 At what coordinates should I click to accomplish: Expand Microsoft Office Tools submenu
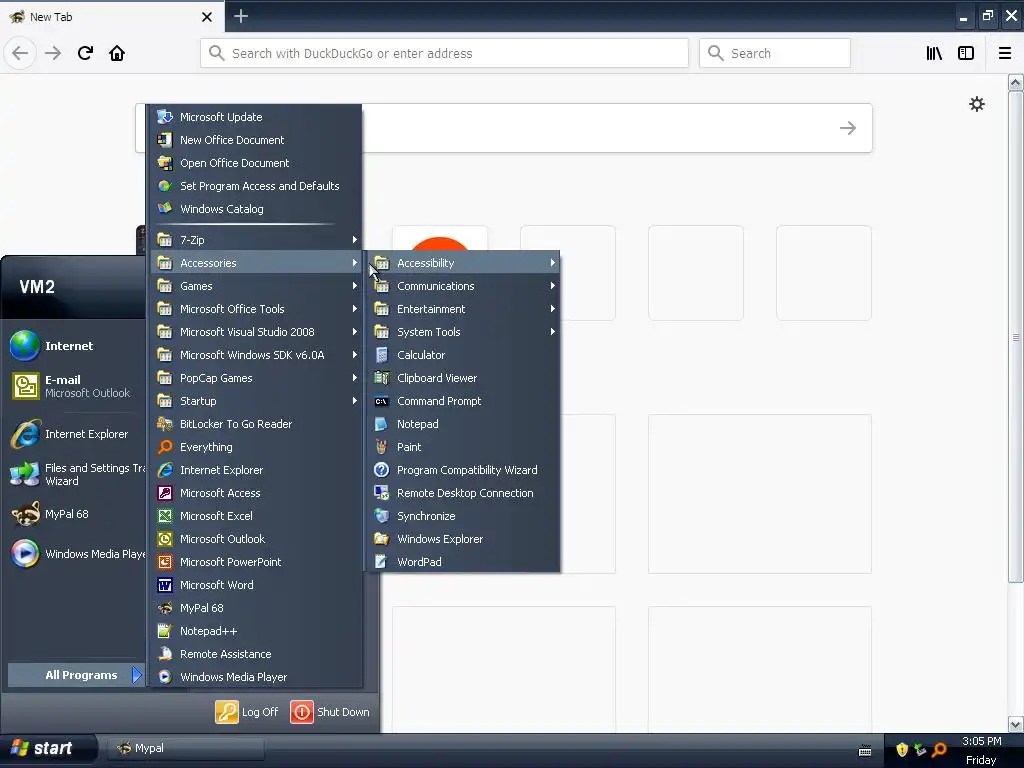[x=256, y=309]
